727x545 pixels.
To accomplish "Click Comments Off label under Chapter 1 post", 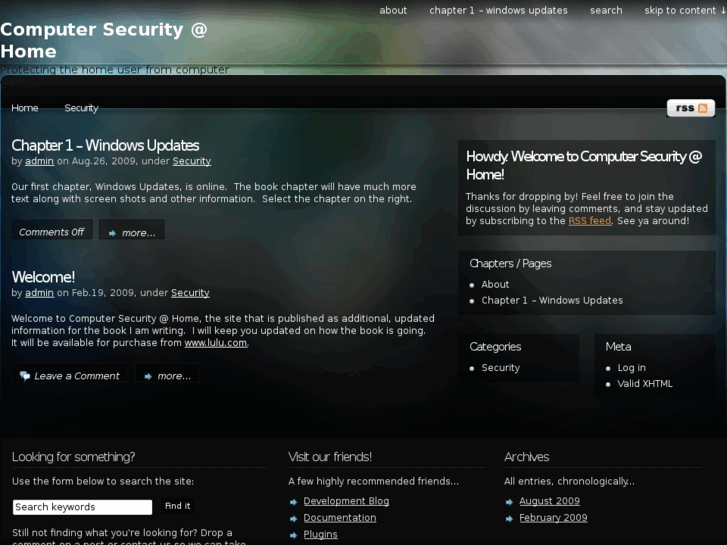I will tap(51, 230).
